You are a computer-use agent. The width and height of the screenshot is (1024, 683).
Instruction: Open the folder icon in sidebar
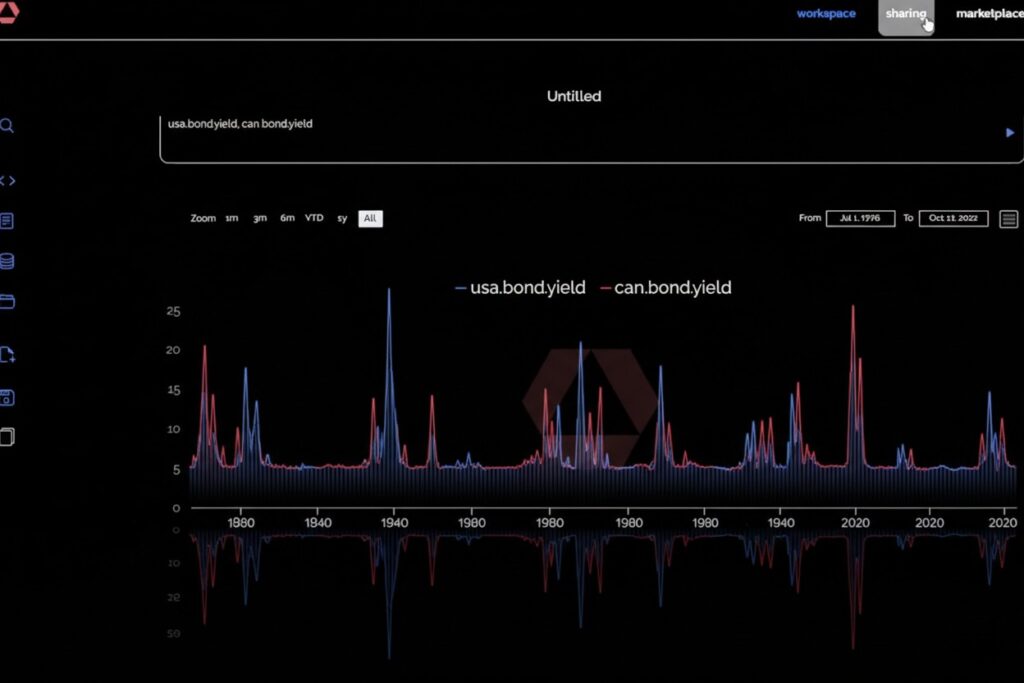[7, 301]
